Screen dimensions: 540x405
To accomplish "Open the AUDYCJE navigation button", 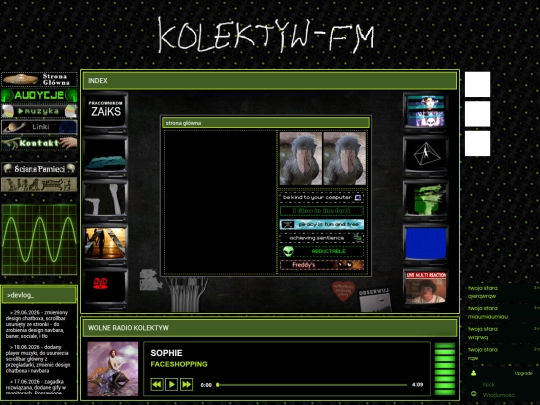I will pyautogui.click(x=39, y=95).
